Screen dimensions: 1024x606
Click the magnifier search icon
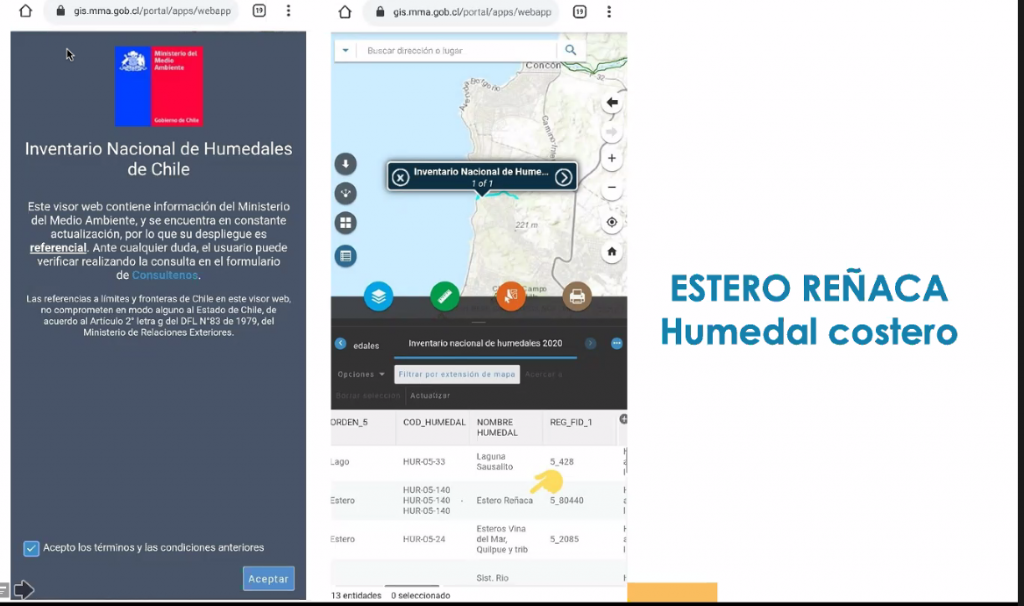click(571, 50)
